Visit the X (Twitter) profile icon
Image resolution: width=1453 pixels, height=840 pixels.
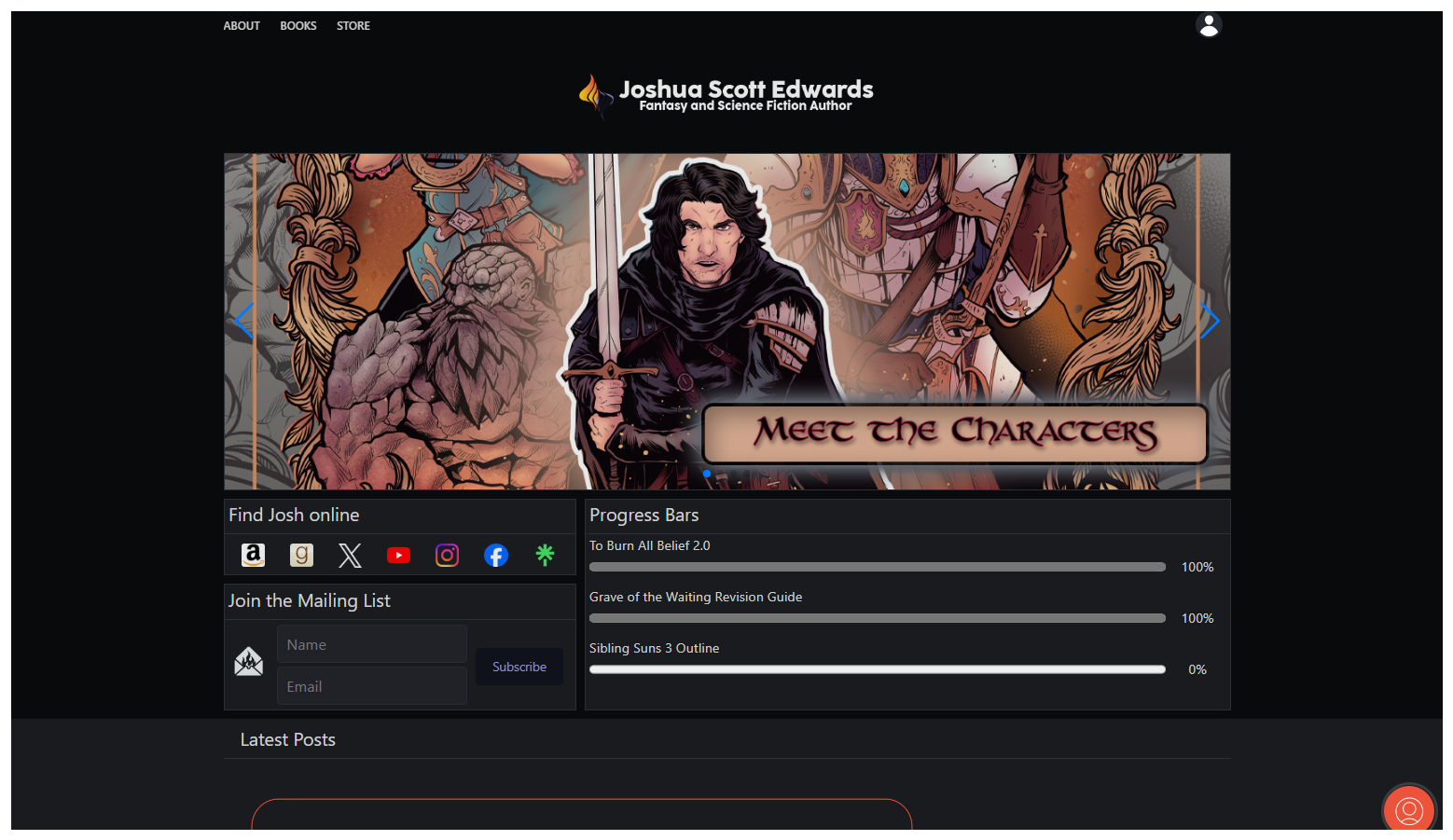[x=350, y=556]
